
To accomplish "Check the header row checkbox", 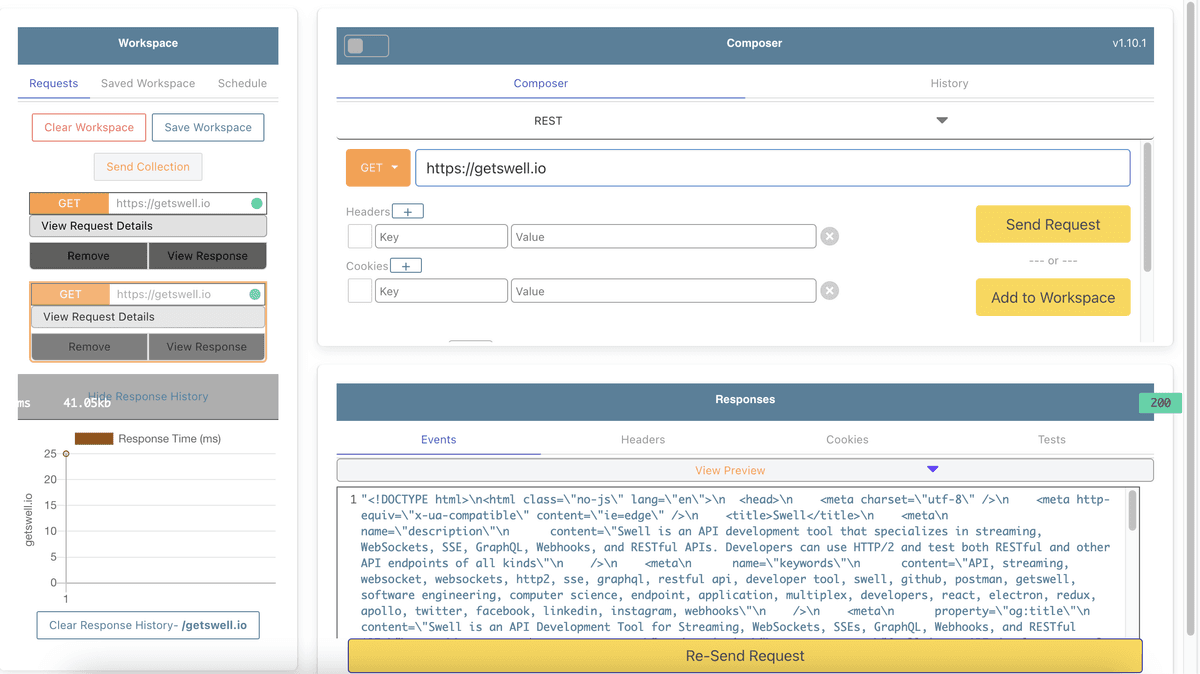I will [360, 237].
